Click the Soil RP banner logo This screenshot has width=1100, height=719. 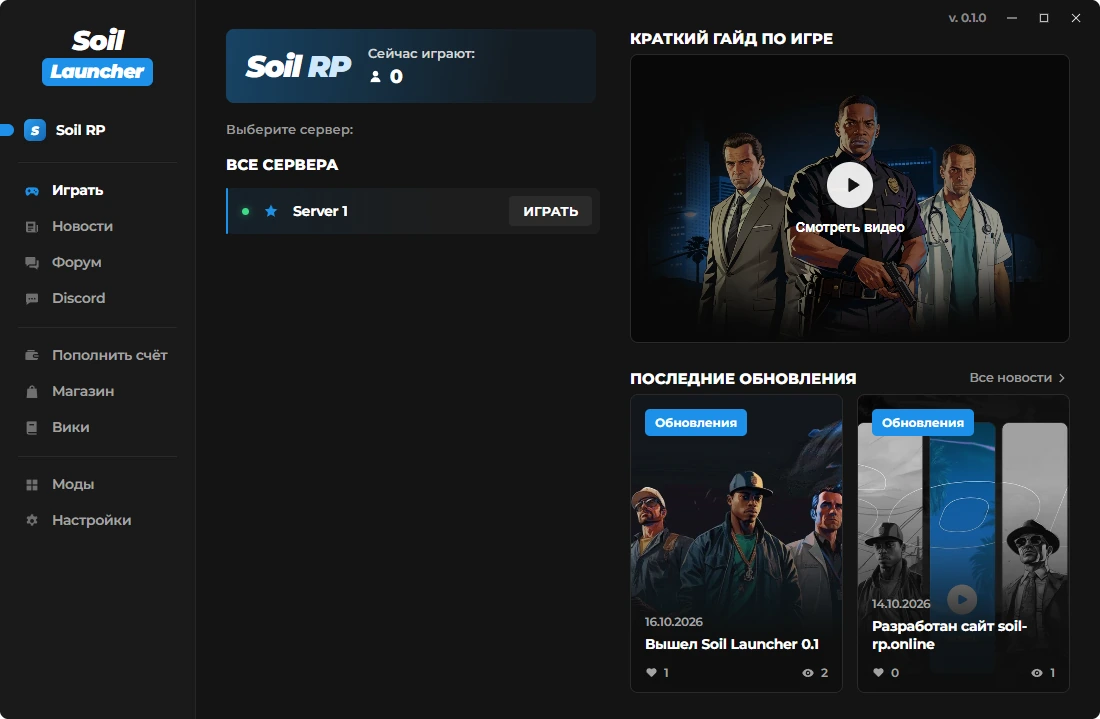point(298,67)
